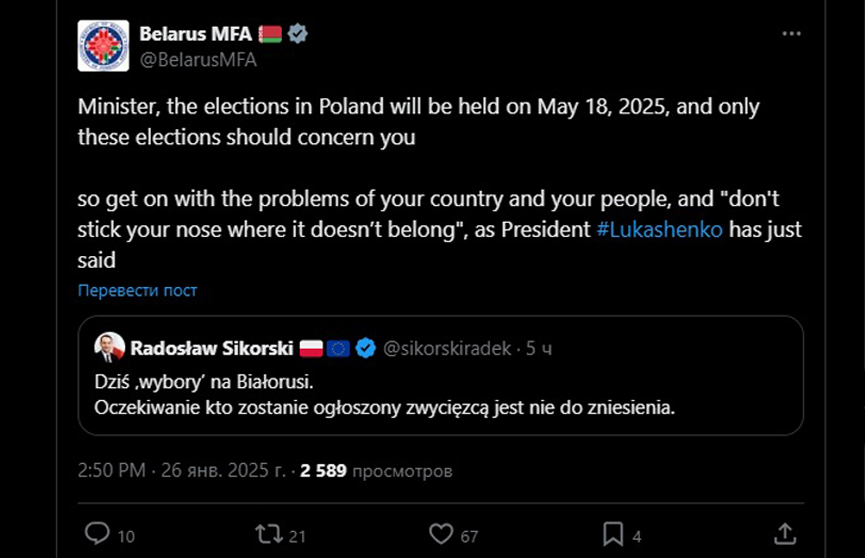This screenshot has height=558, width=865.
Task: Like the post with heart icon
Action: click(439, 534)
